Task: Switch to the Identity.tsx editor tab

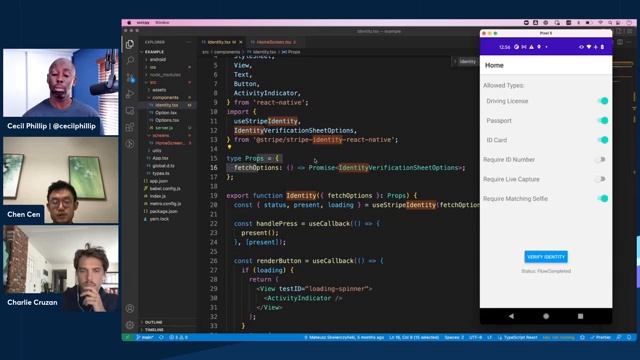Action: pos(221,42)
